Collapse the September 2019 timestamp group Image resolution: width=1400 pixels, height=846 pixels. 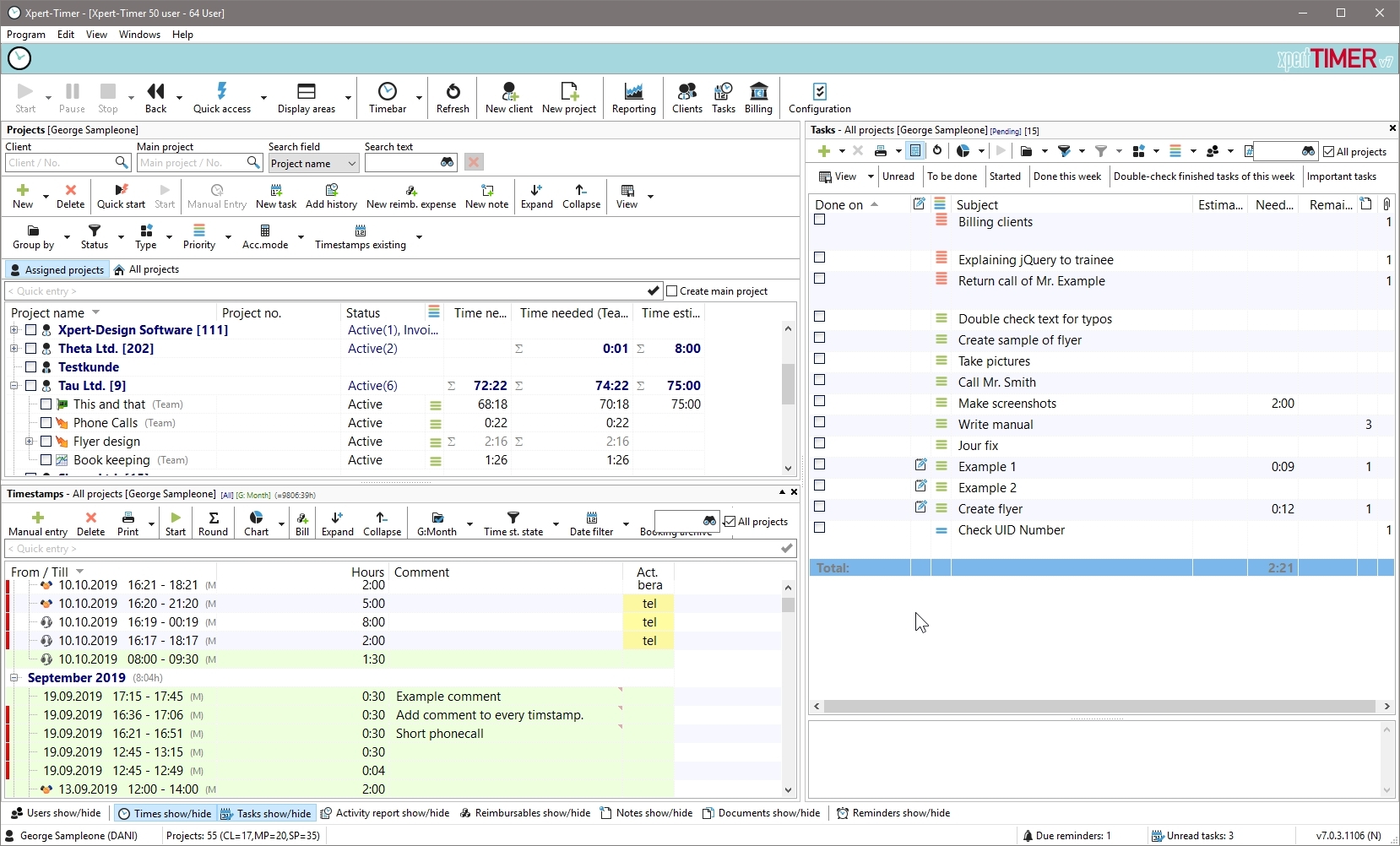(x=14, y=678)
